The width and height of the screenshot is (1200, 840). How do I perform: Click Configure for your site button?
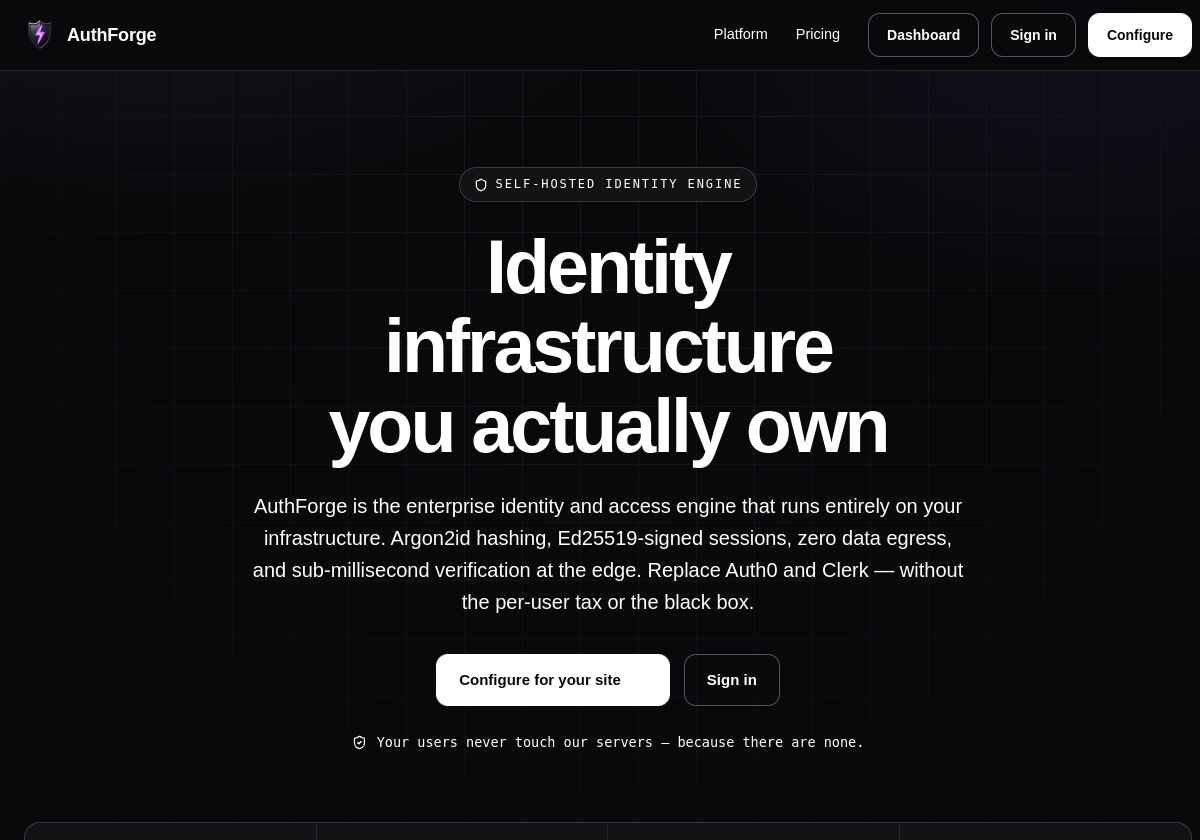553,680
